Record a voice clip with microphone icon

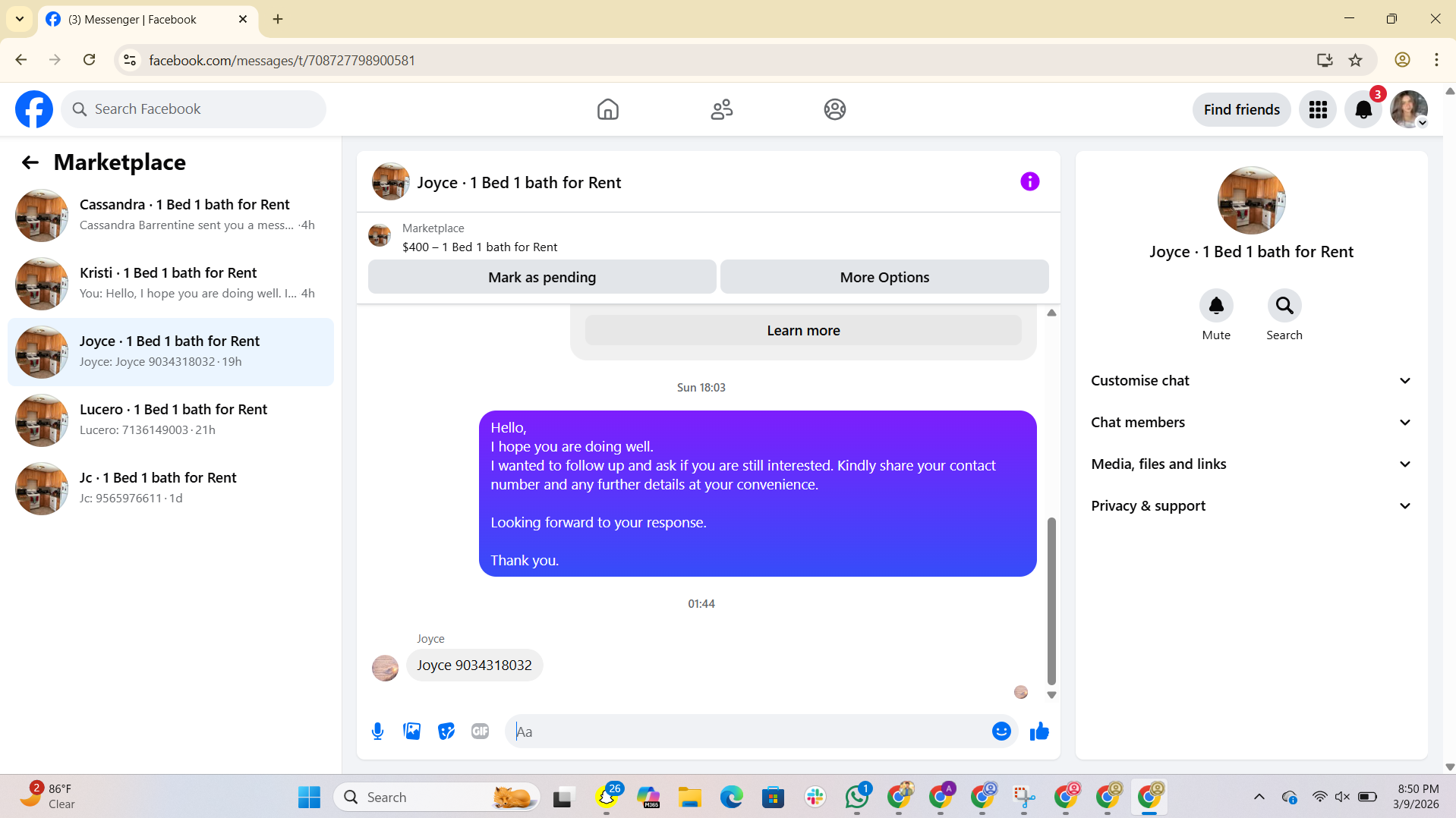[x=377, y=731]
